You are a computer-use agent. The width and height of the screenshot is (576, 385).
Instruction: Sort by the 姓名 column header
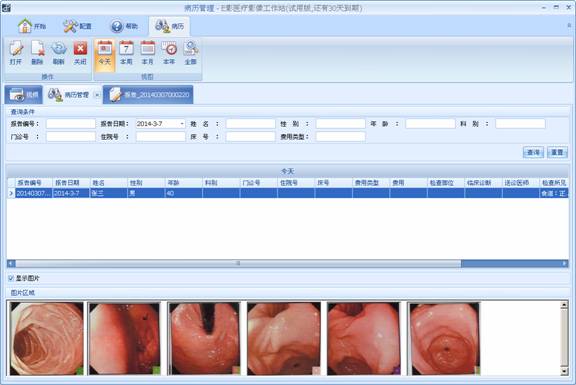click(x=109, y=183)
